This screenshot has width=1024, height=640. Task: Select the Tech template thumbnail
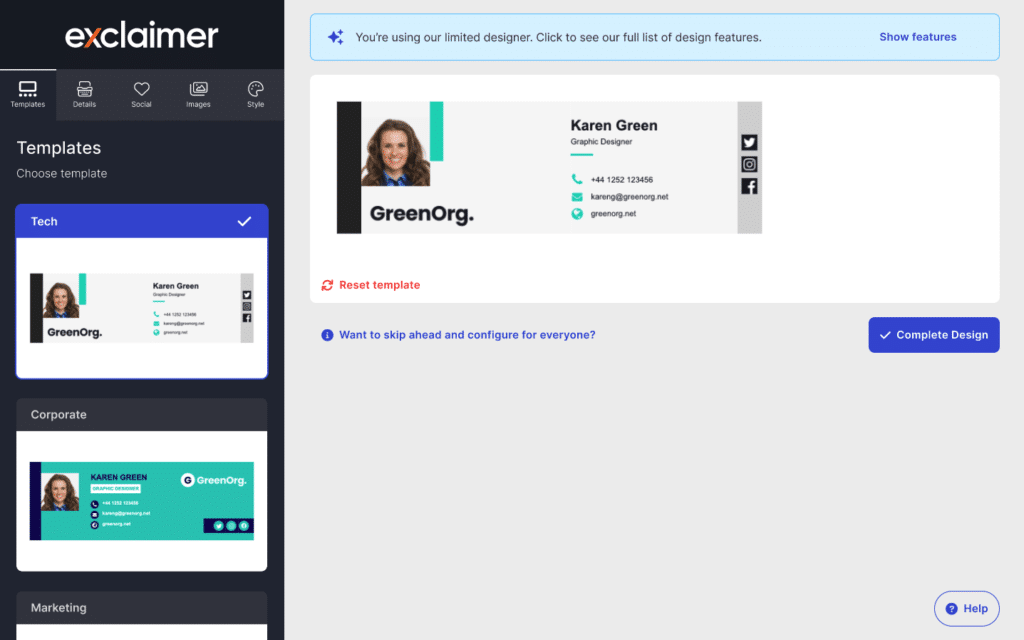[x=142, y=308]
